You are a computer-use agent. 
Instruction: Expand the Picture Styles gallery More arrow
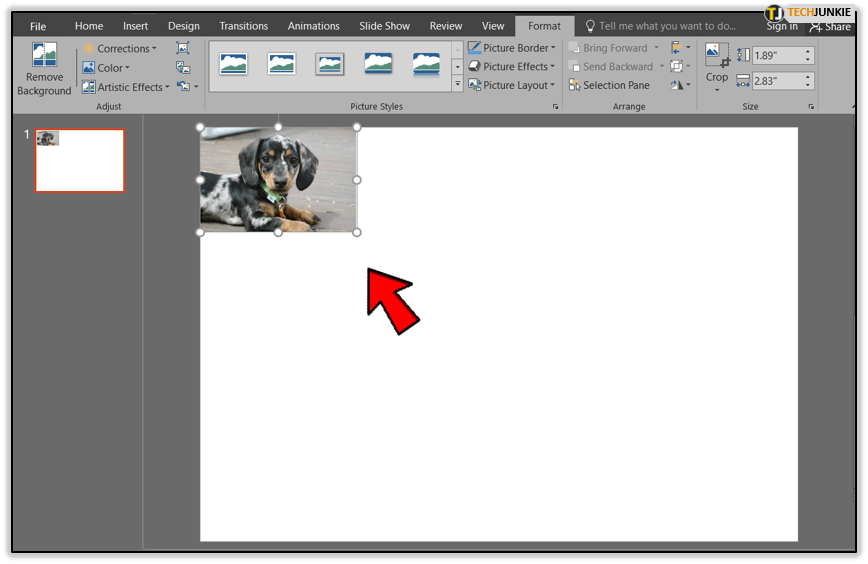tap(458, 85)
